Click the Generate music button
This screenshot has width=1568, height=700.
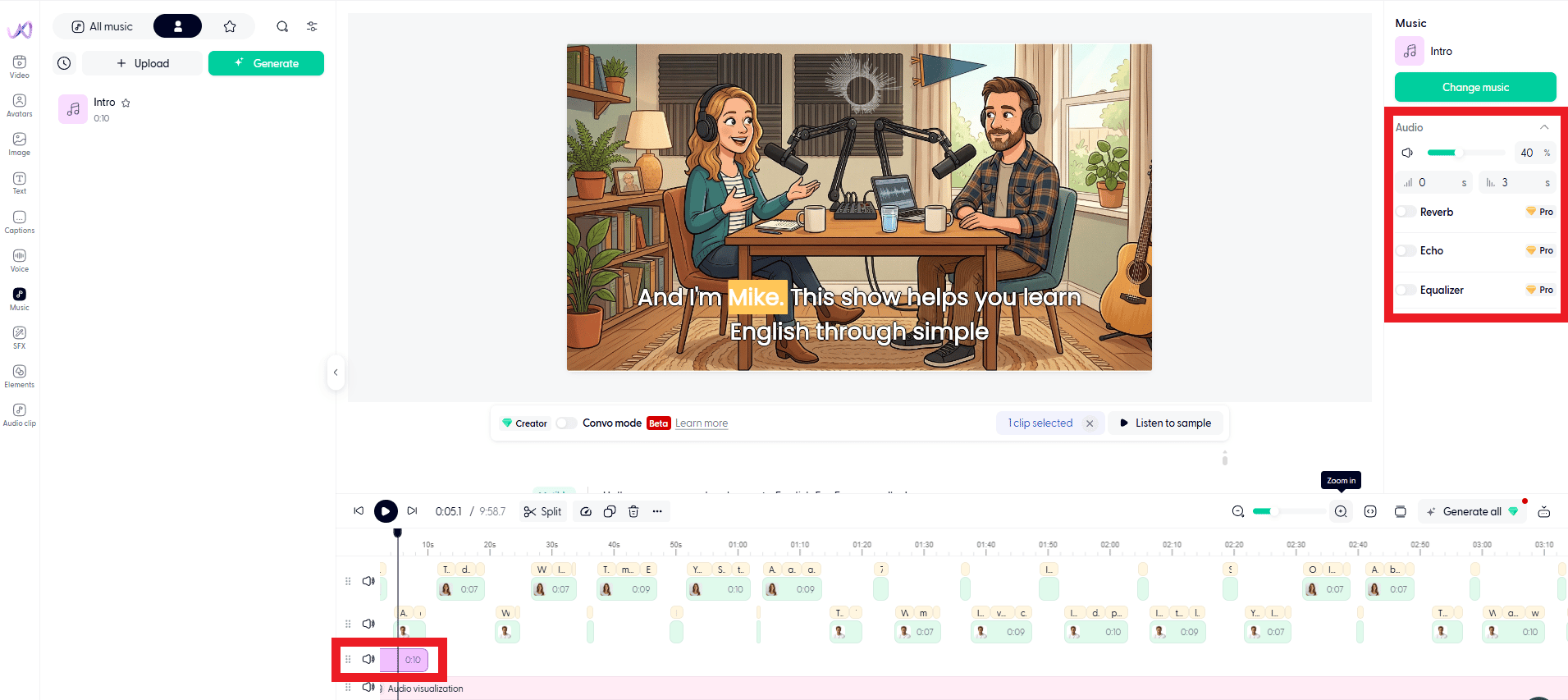pyautogui.click(x=266, y=63)
